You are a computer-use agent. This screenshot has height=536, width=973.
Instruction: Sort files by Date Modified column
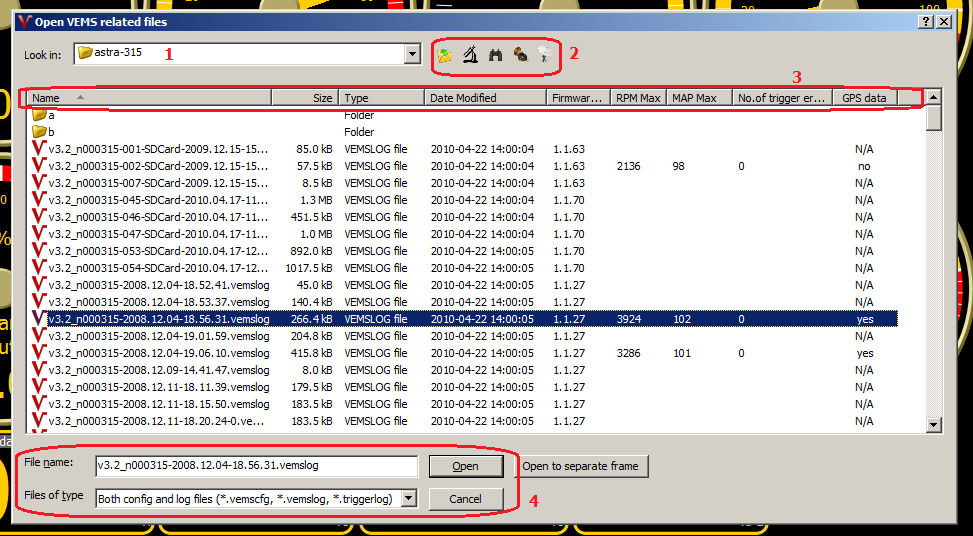486,98
